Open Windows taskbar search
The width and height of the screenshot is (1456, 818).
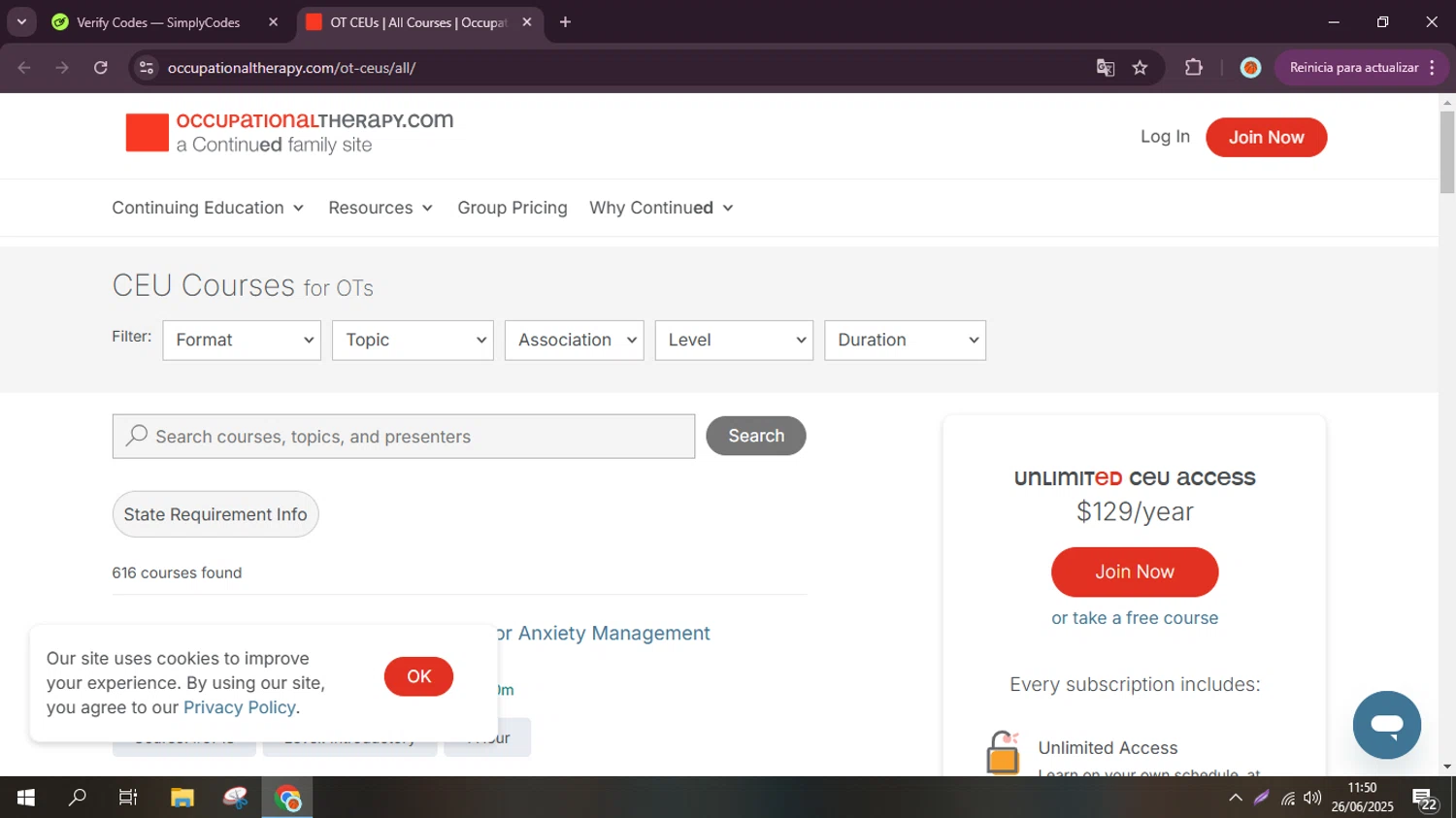tap(77, 798)
